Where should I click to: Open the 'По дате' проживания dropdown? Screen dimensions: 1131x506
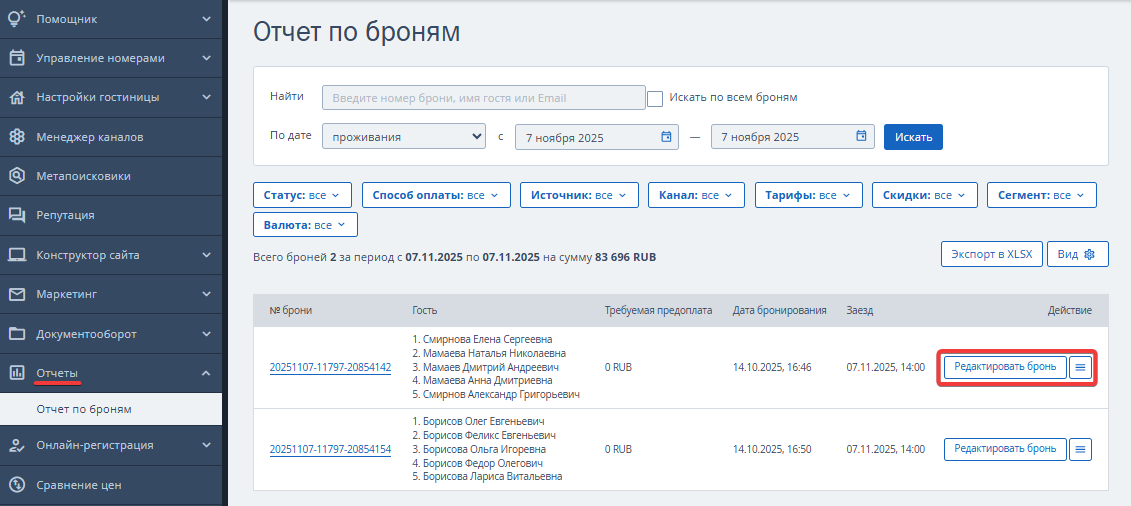tap(404, 137)
